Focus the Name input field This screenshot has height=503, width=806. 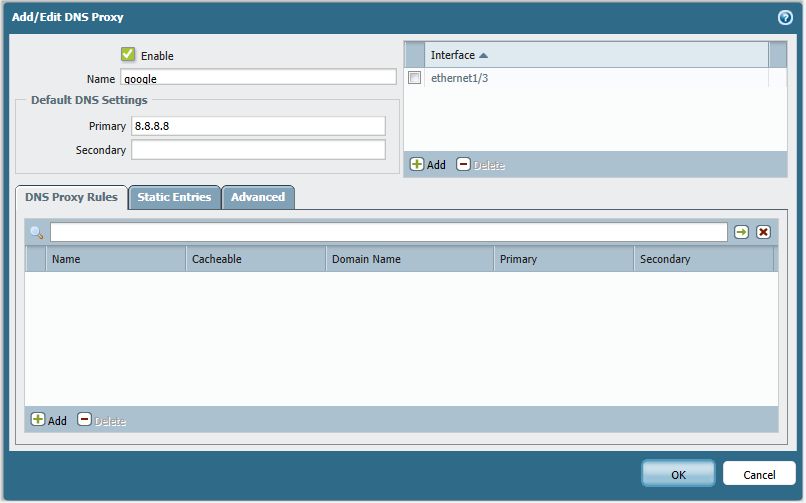[259, 78]
